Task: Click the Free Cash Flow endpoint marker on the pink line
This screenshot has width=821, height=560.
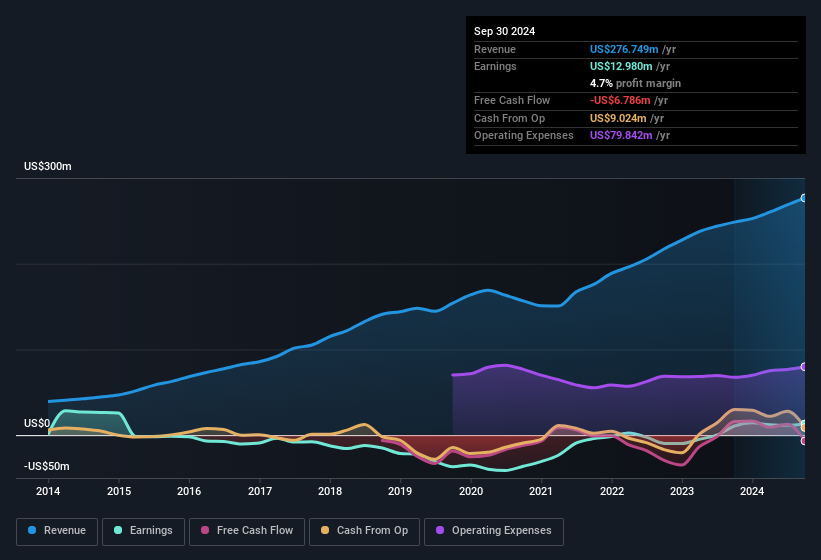Action: click(x=804, y=441)
